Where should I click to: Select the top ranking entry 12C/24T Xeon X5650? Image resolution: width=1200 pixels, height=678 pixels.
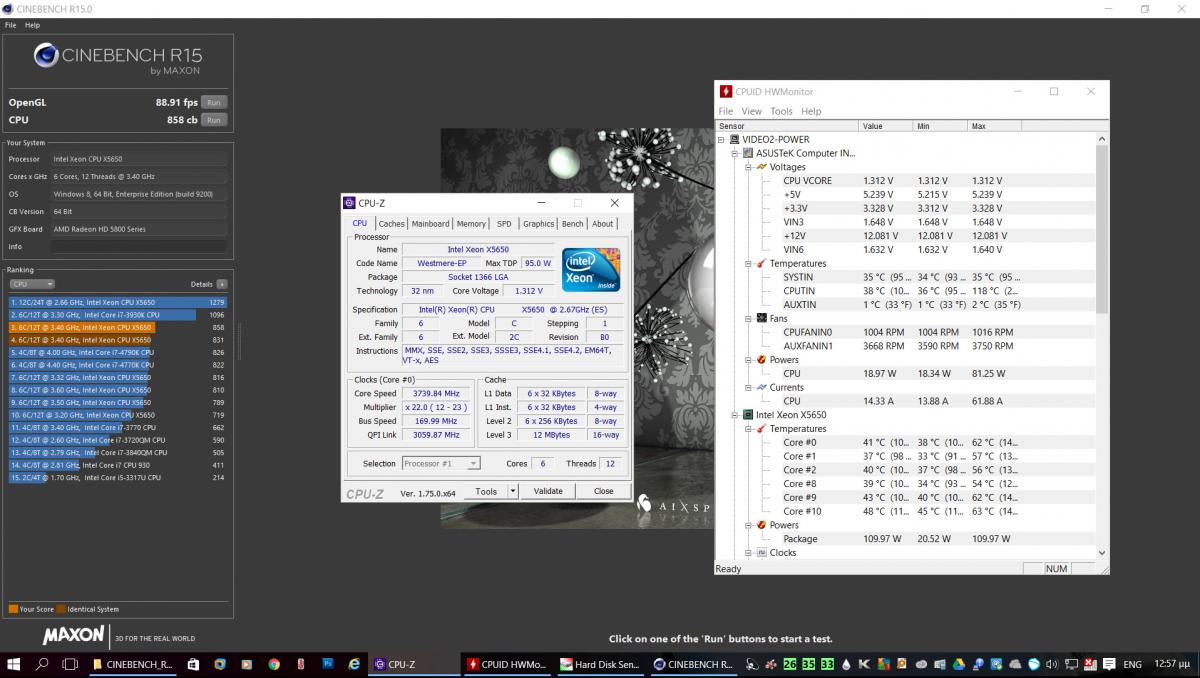118,302
